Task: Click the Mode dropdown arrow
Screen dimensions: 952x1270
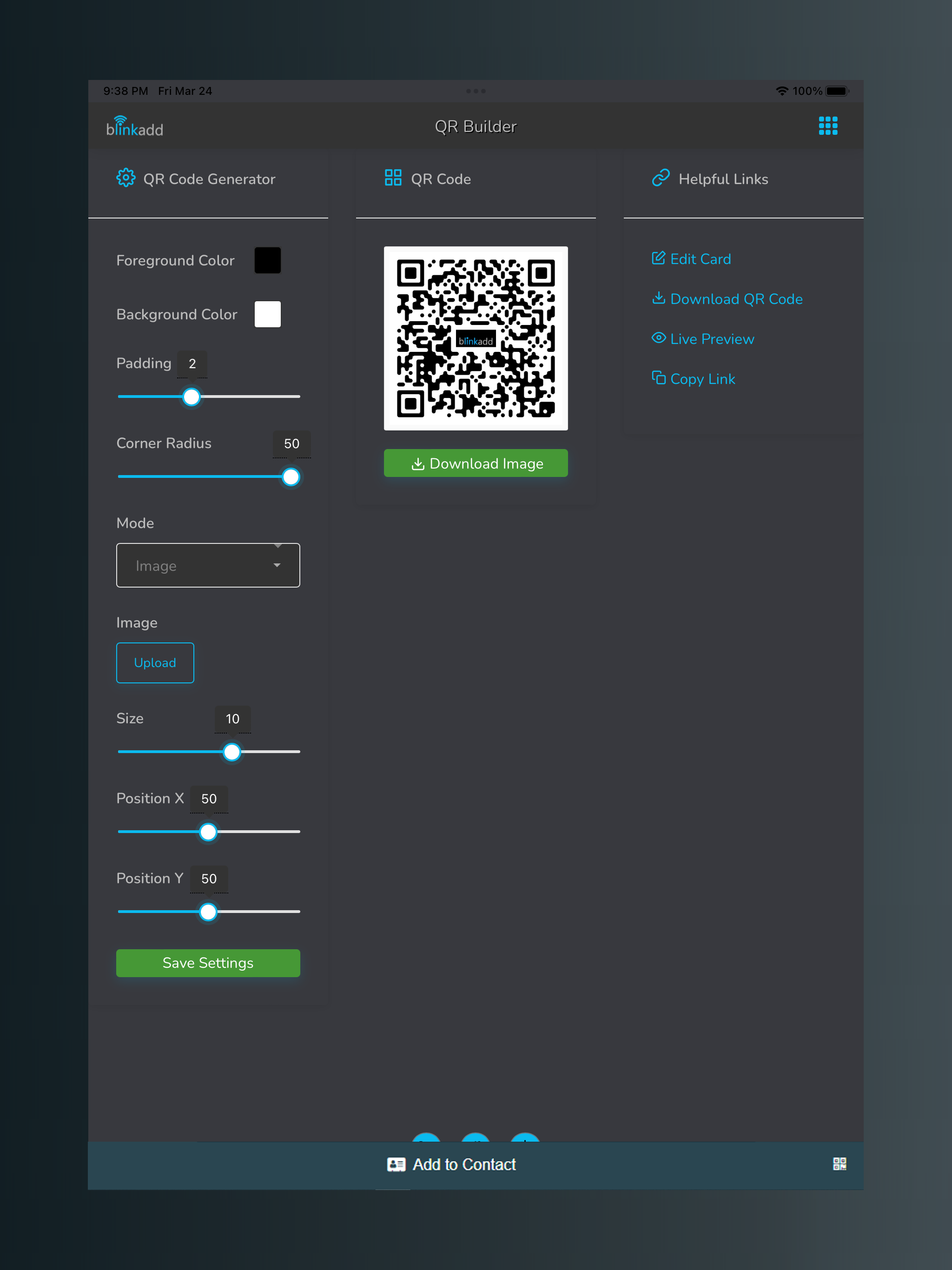Action: pyautogui.click(x=278, y=566)
